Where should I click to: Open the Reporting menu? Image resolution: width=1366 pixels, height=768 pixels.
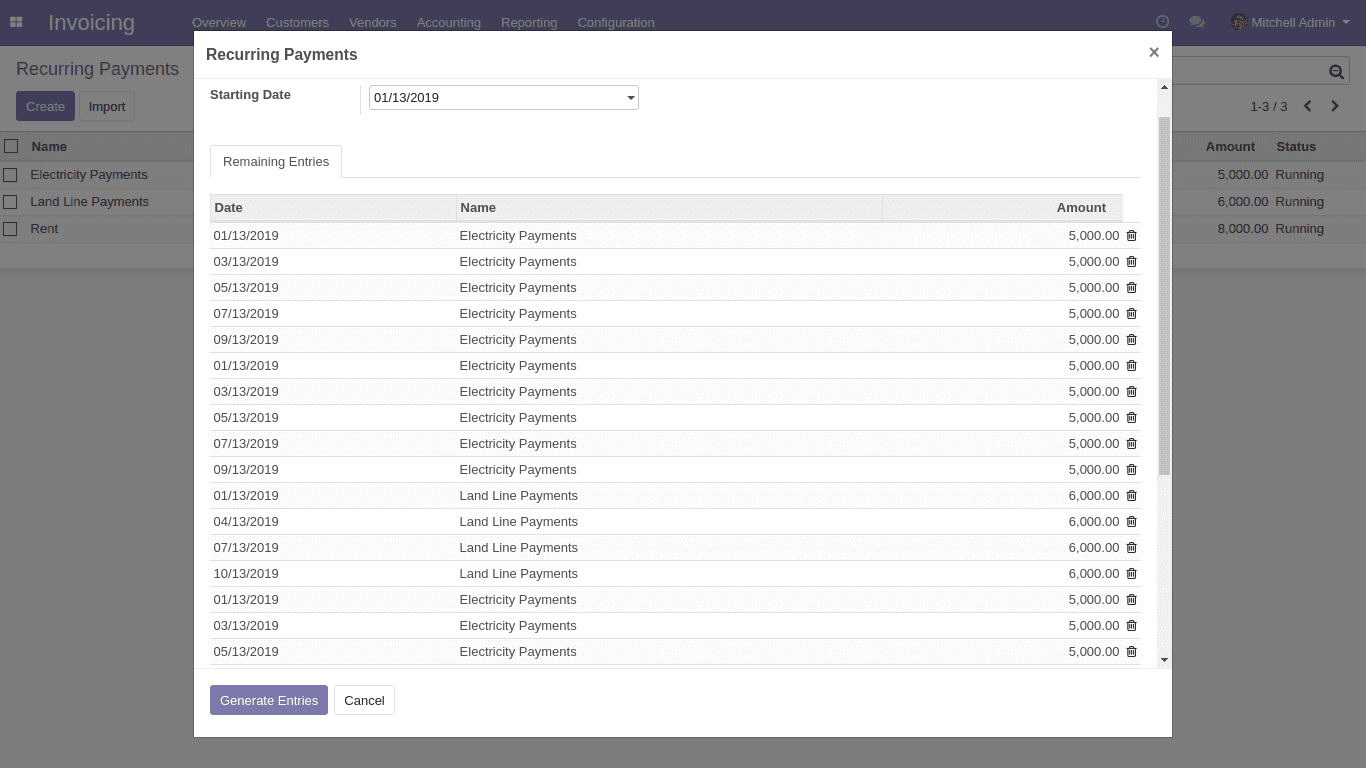pyautogui.click(x=529, y=22)
